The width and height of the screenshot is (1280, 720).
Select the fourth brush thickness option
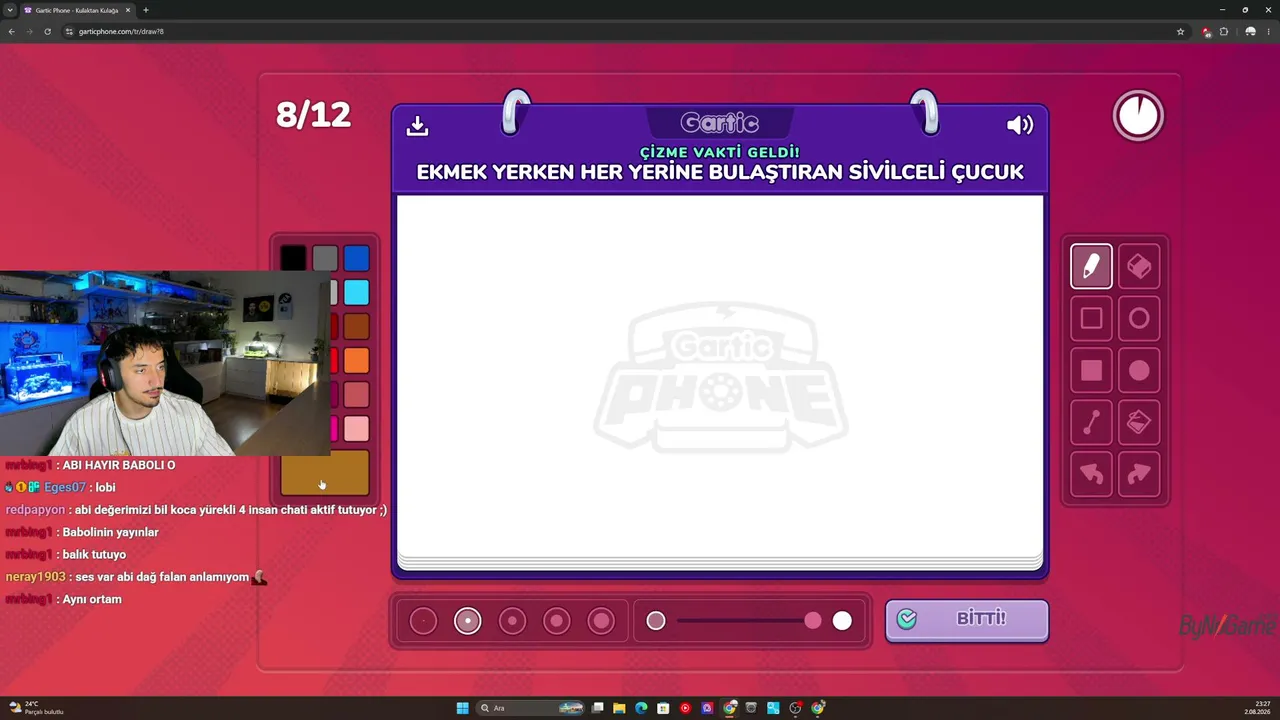pyautogui.click(x=556, y=621)
